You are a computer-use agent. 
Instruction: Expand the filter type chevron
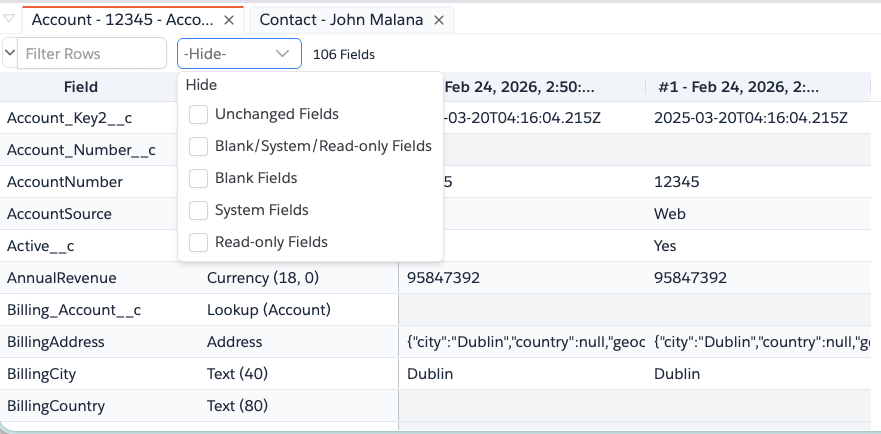click(10, 53)
